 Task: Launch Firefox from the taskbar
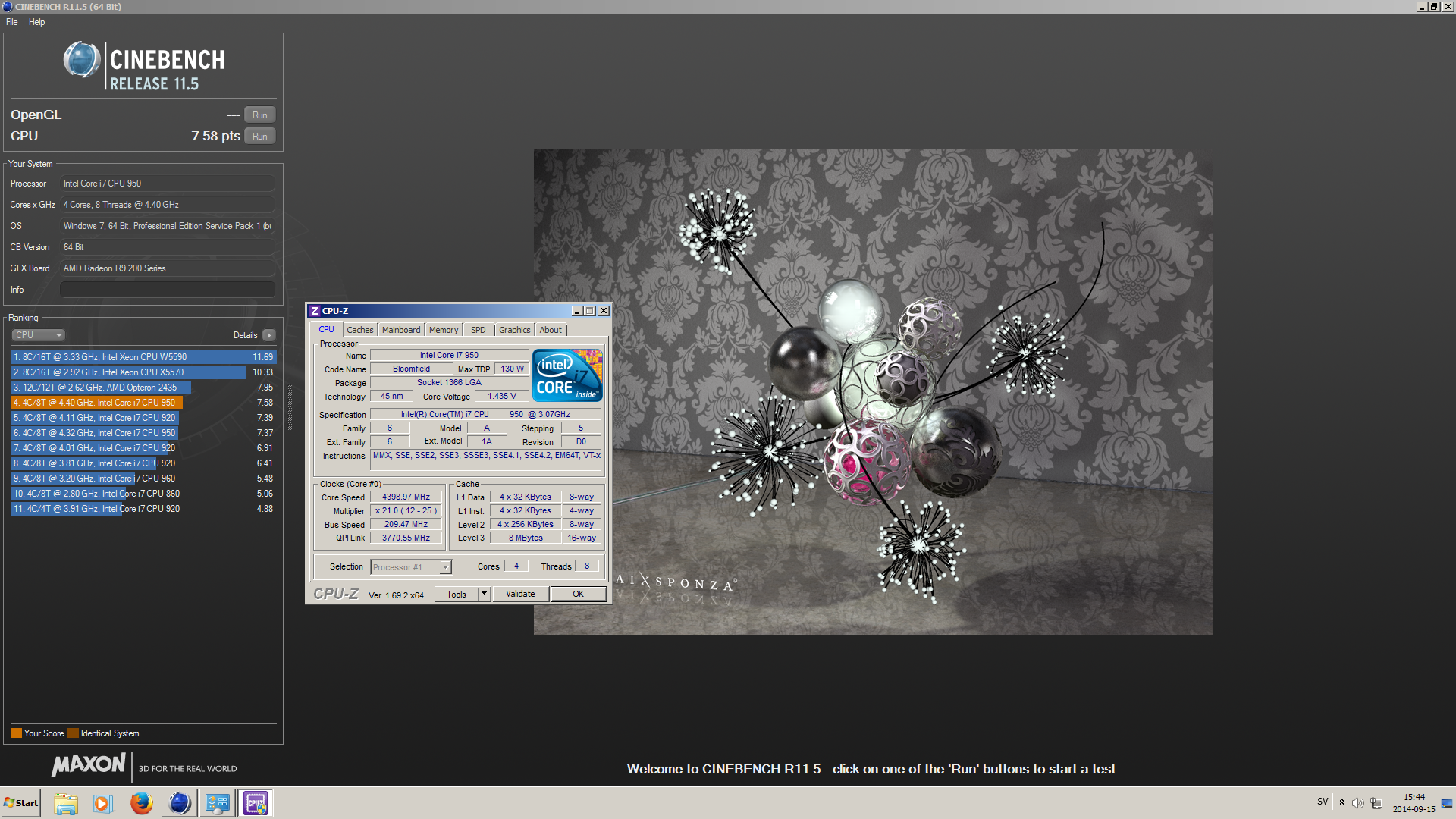click(141, 803)
